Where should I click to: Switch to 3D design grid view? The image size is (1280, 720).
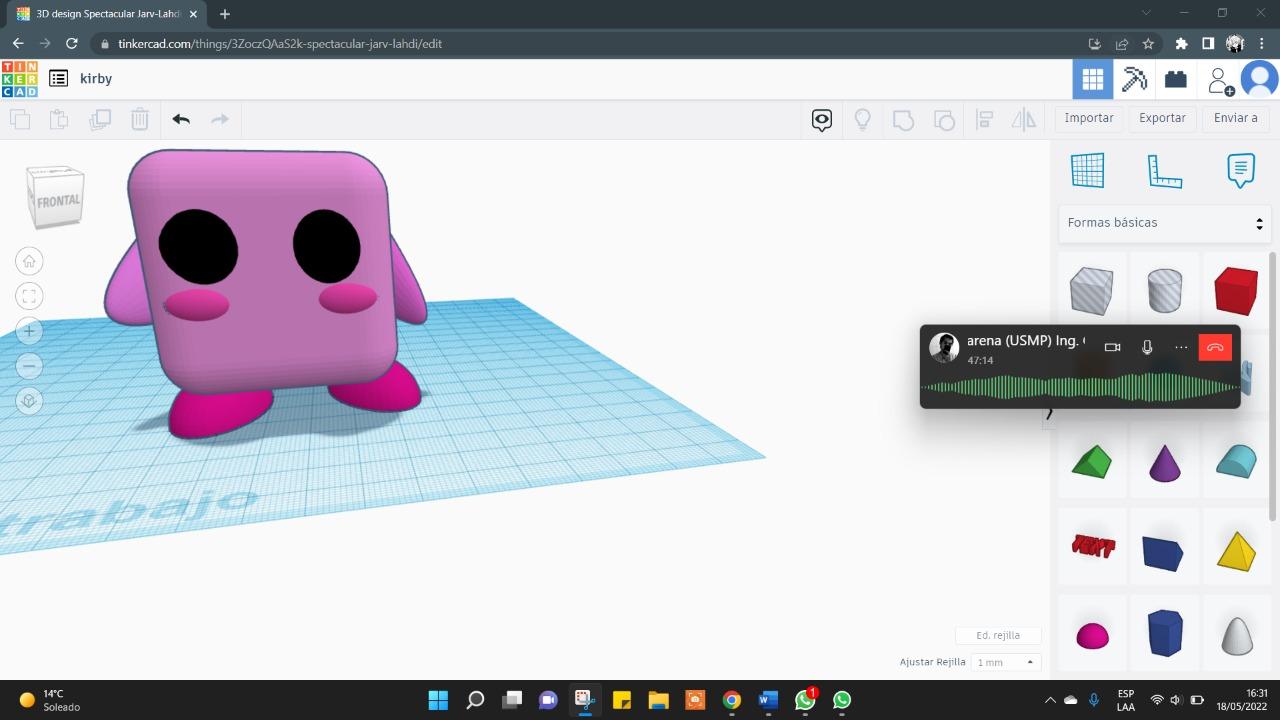click(1093, 79)
